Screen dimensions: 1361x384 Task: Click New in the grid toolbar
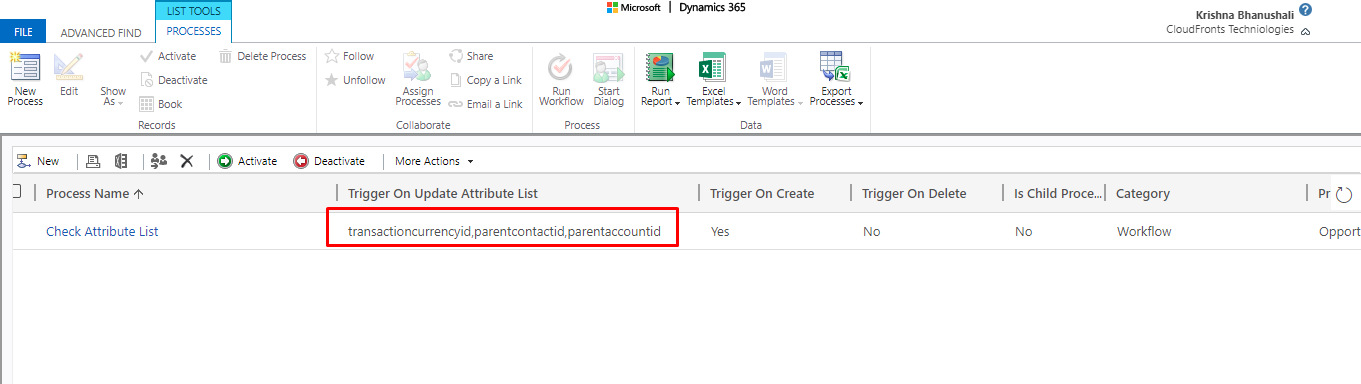click(38, 161)
